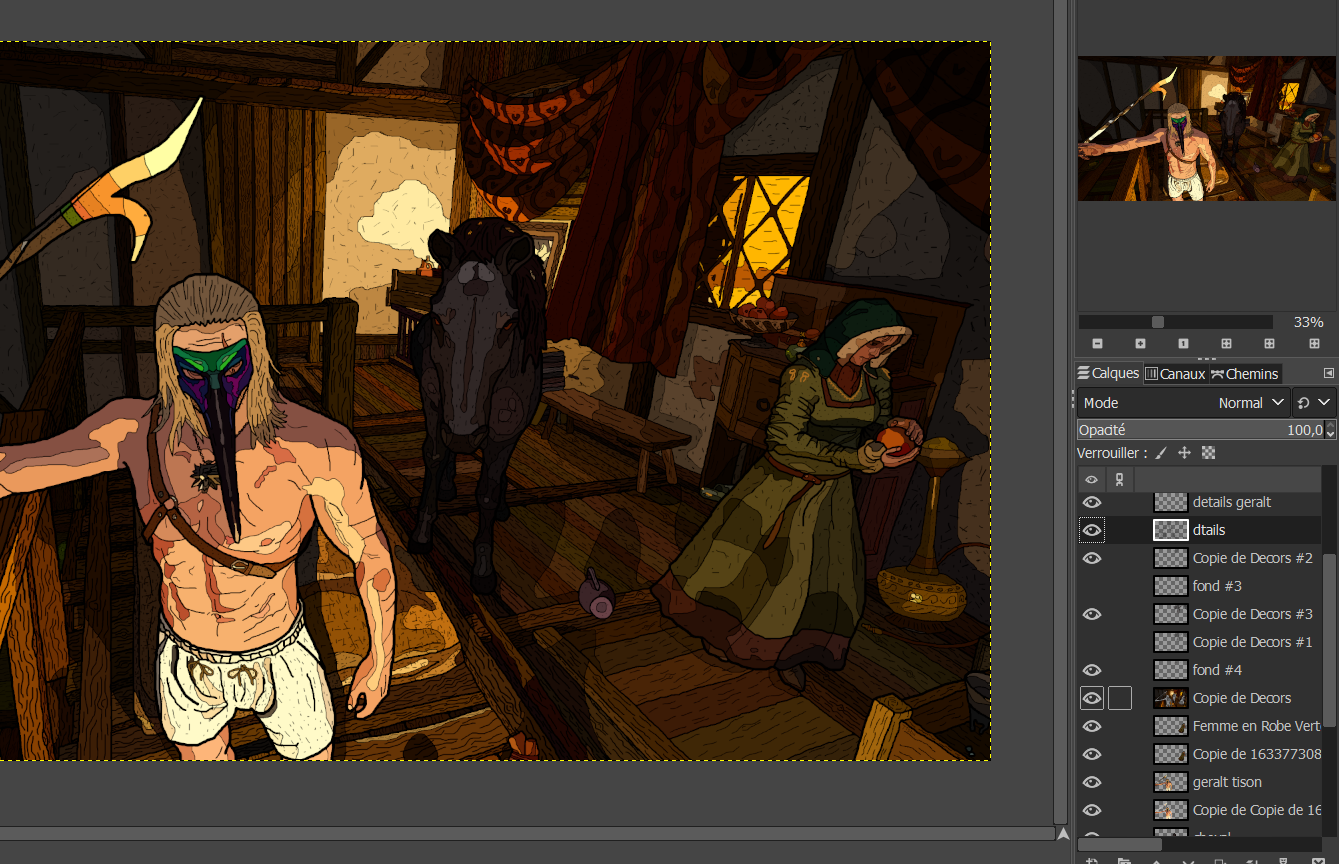Increase opacity using the stepper up arrow
This screenshot has height=864, width=1339.
pyautogui.click(x=1330, y=425)
